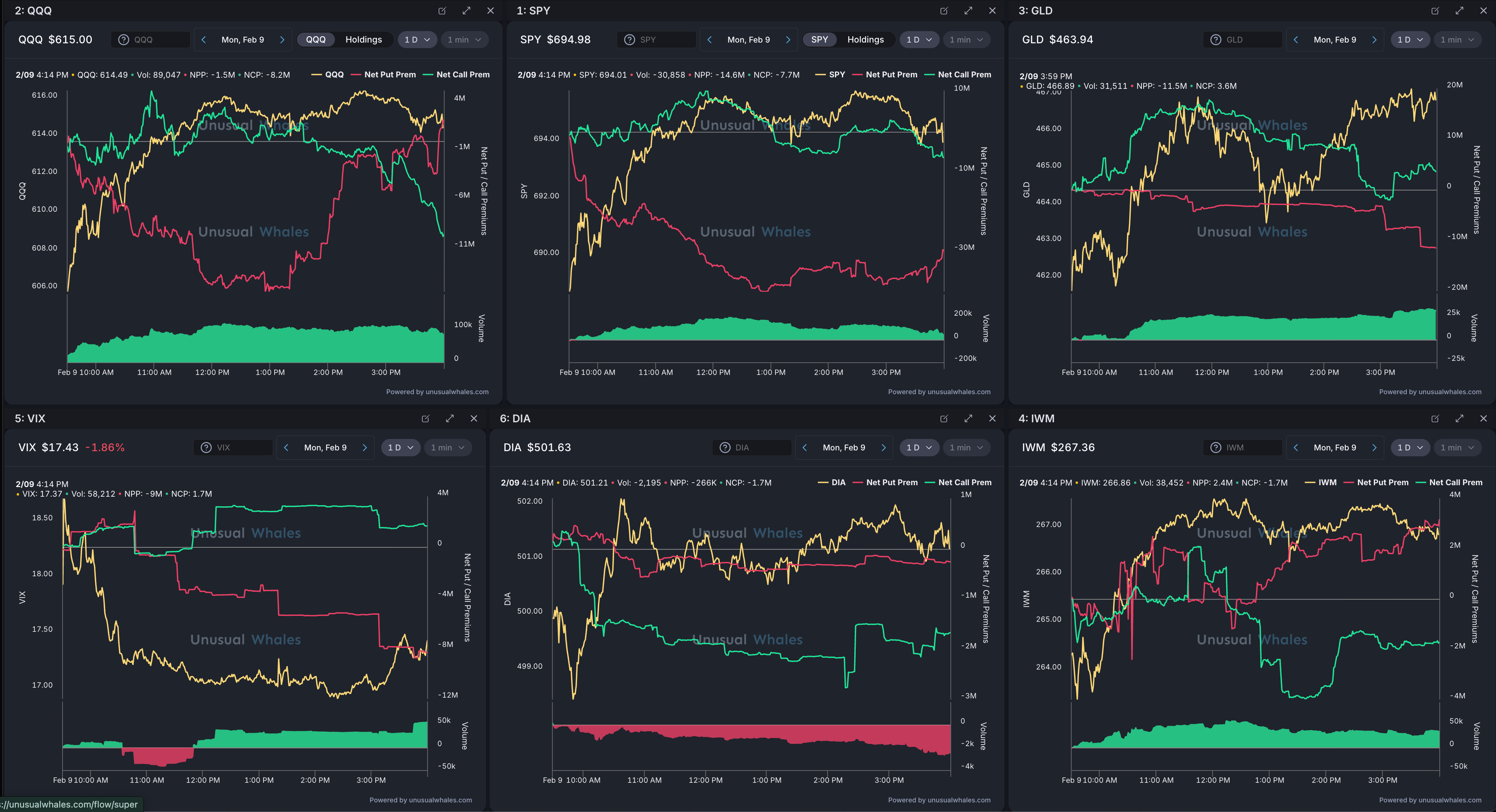Toggle Net Call Prem series in SPY legend
Viewport: 1496px width, 812px height.
[x=964, y=74]
